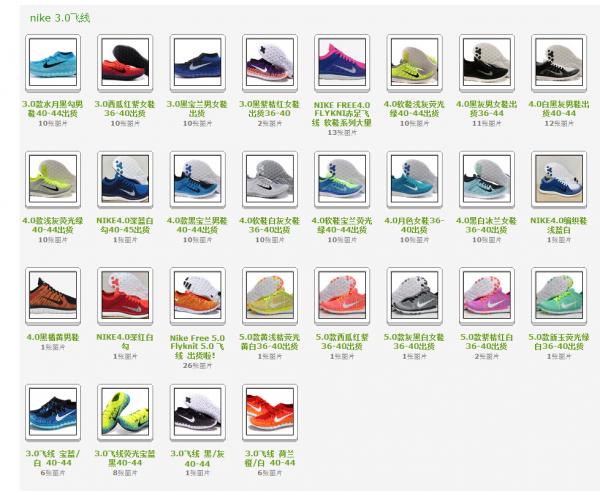
Task: Open the 5.0款黄浅桔荧光黄白 thumbnail
Action: pos(270,295)
